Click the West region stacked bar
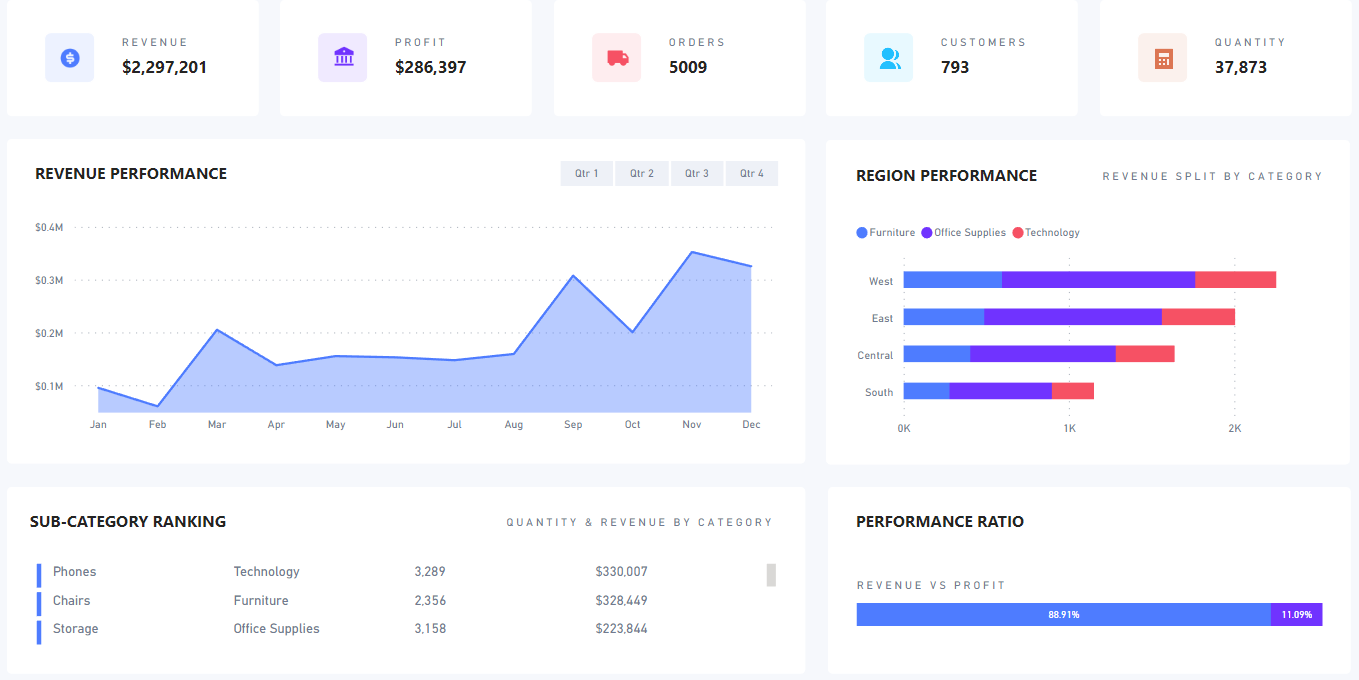 tap(1090, 279)
